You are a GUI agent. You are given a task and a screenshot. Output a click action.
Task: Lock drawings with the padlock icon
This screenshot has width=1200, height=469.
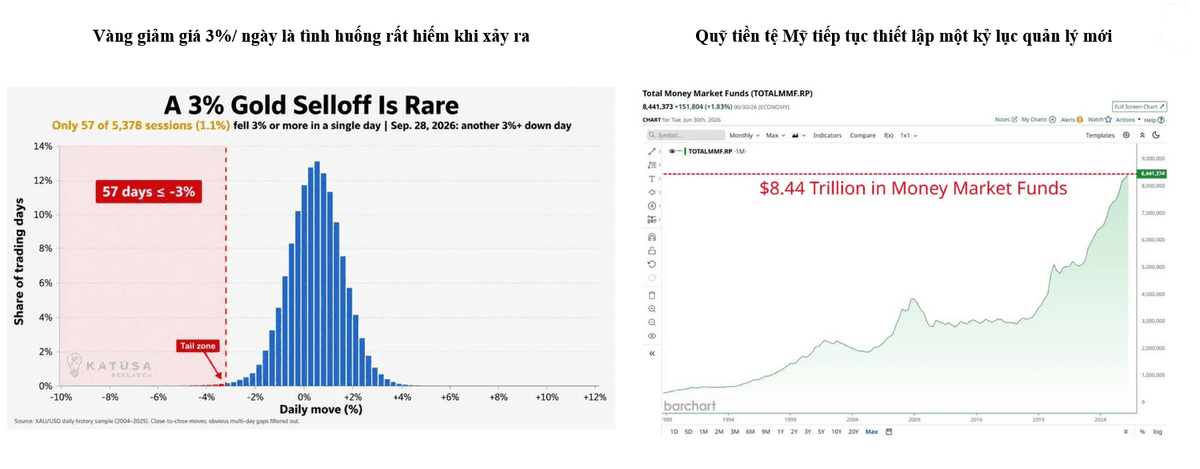click(x=652, y=251)
